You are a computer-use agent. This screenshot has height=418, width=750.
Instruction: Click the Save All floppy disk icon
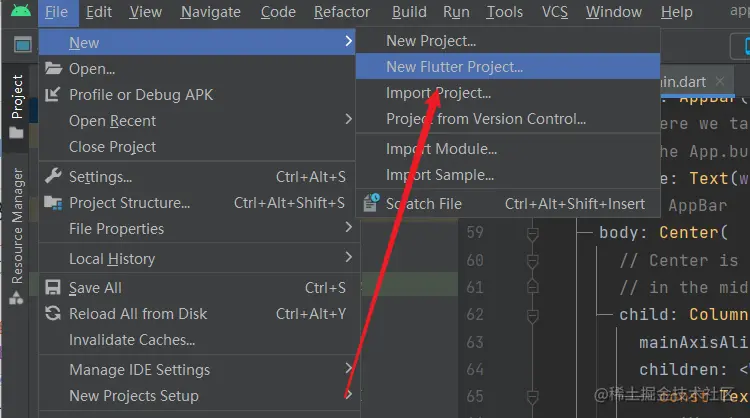point(53,287)
